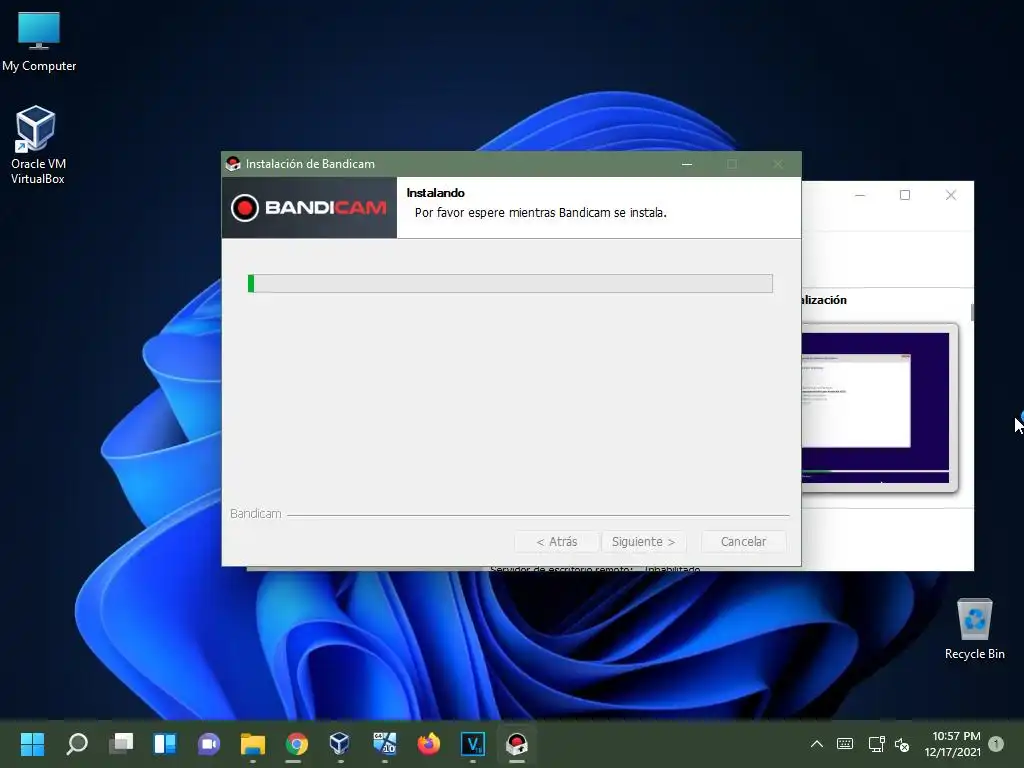Image resolution: width=1024 pixels, height=768 pixels.
Task: Select the Recycle Bin desktop icon
Action: pyautogui.click(x=974, y=629)
